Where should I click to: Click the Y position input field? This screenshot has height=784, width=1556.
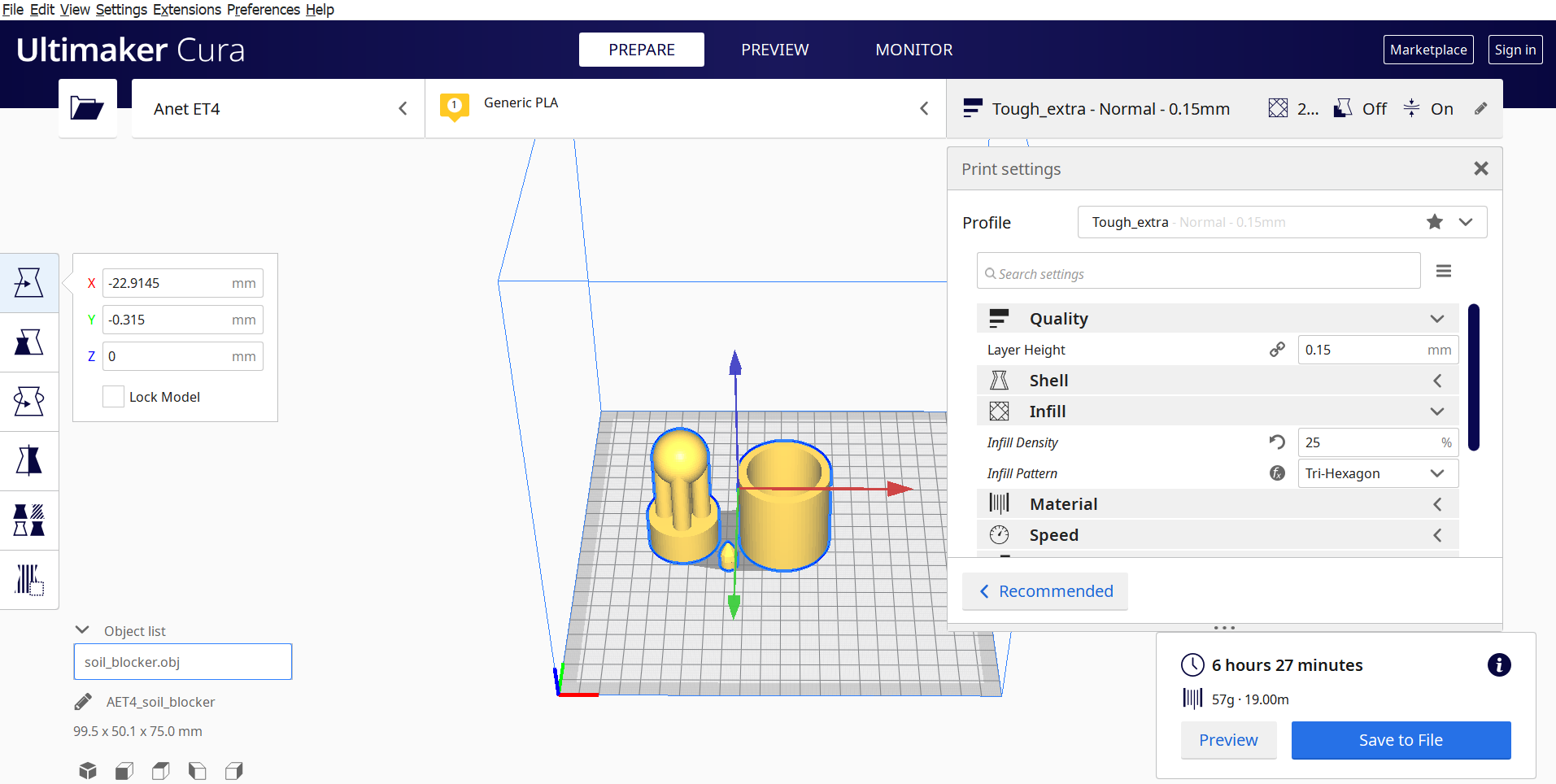pos(183,320)
